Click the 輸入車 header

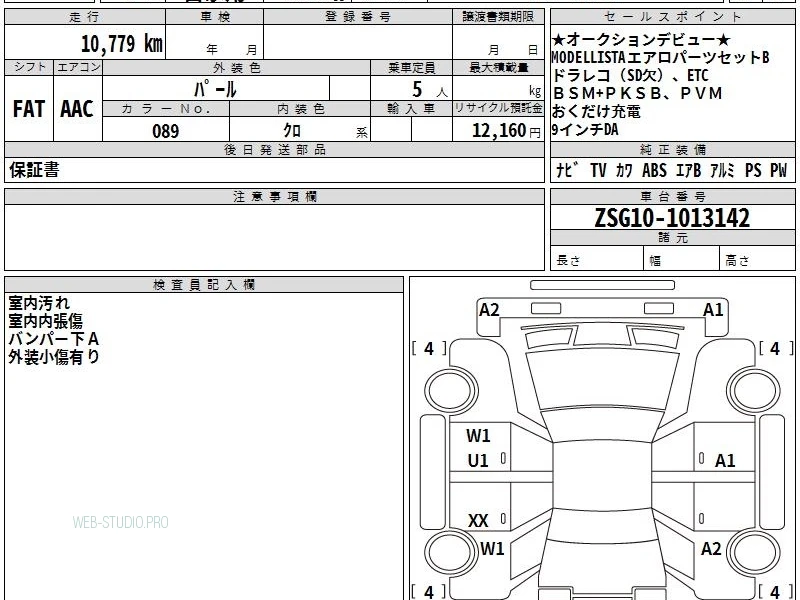pos(411,109)
